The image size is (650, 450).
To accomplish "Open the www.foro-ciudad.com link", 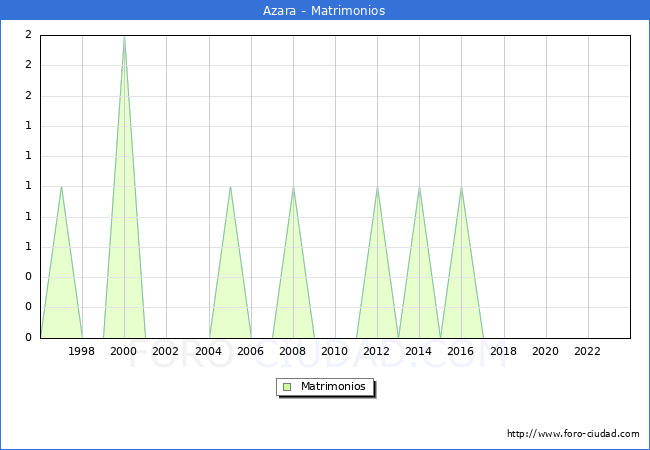I will point(573,434).
